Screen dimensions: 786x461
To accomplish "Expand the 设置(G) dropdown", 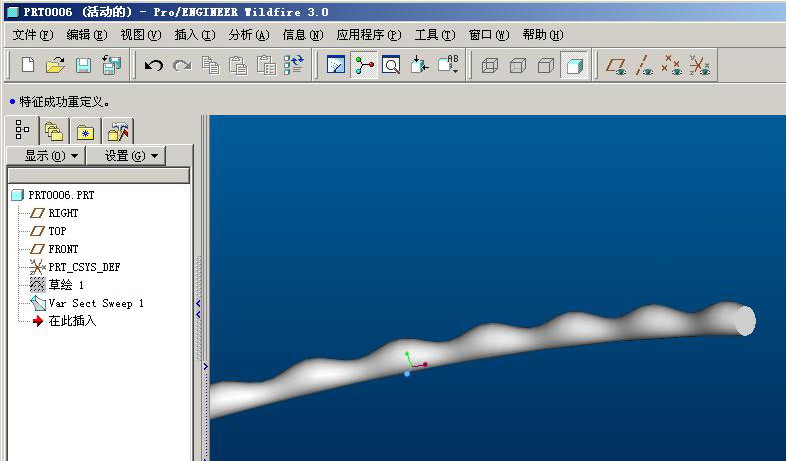I will click(125, 156).
